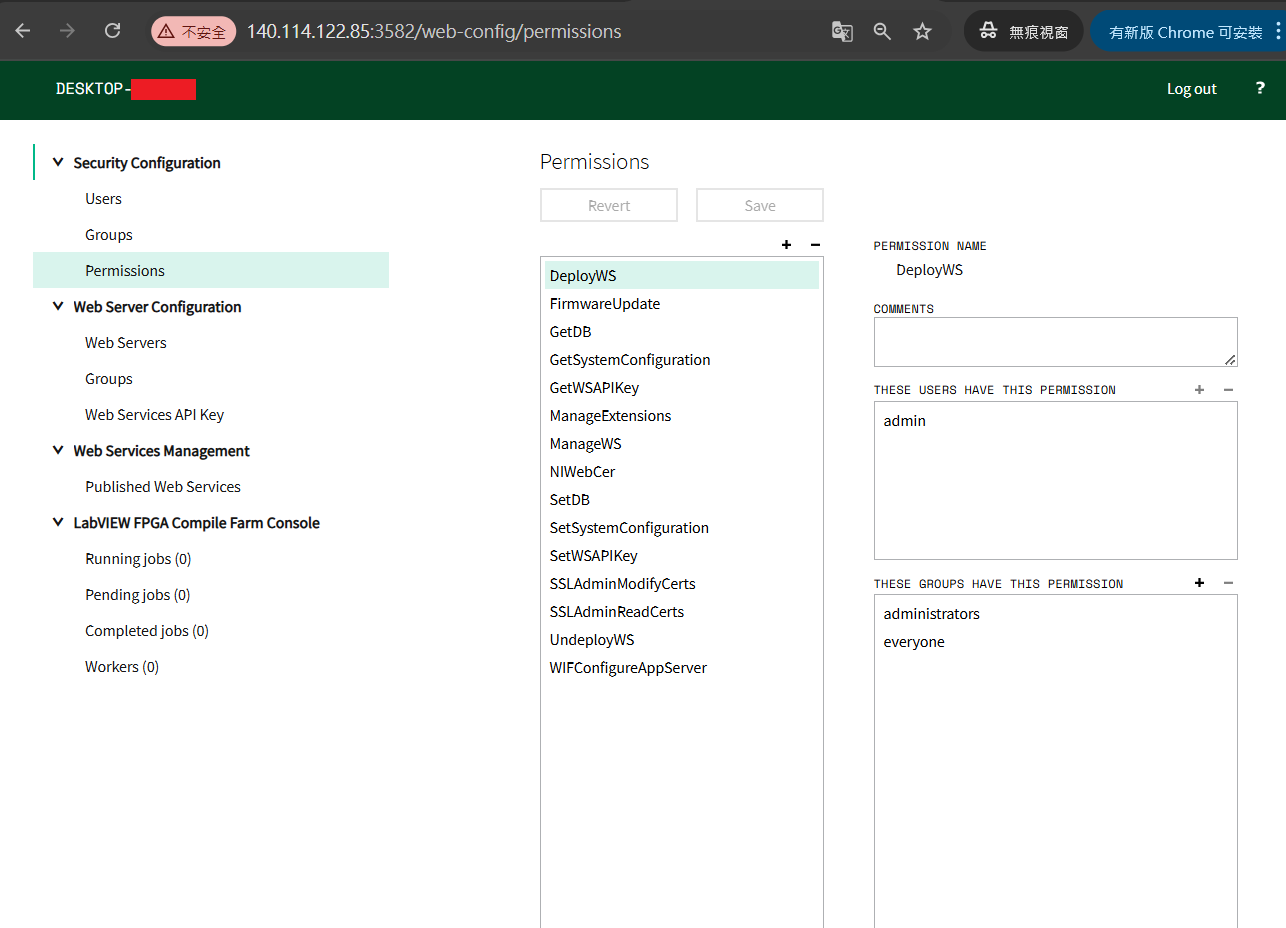Select the NIWebCer permission

click(x=682, y=472)
